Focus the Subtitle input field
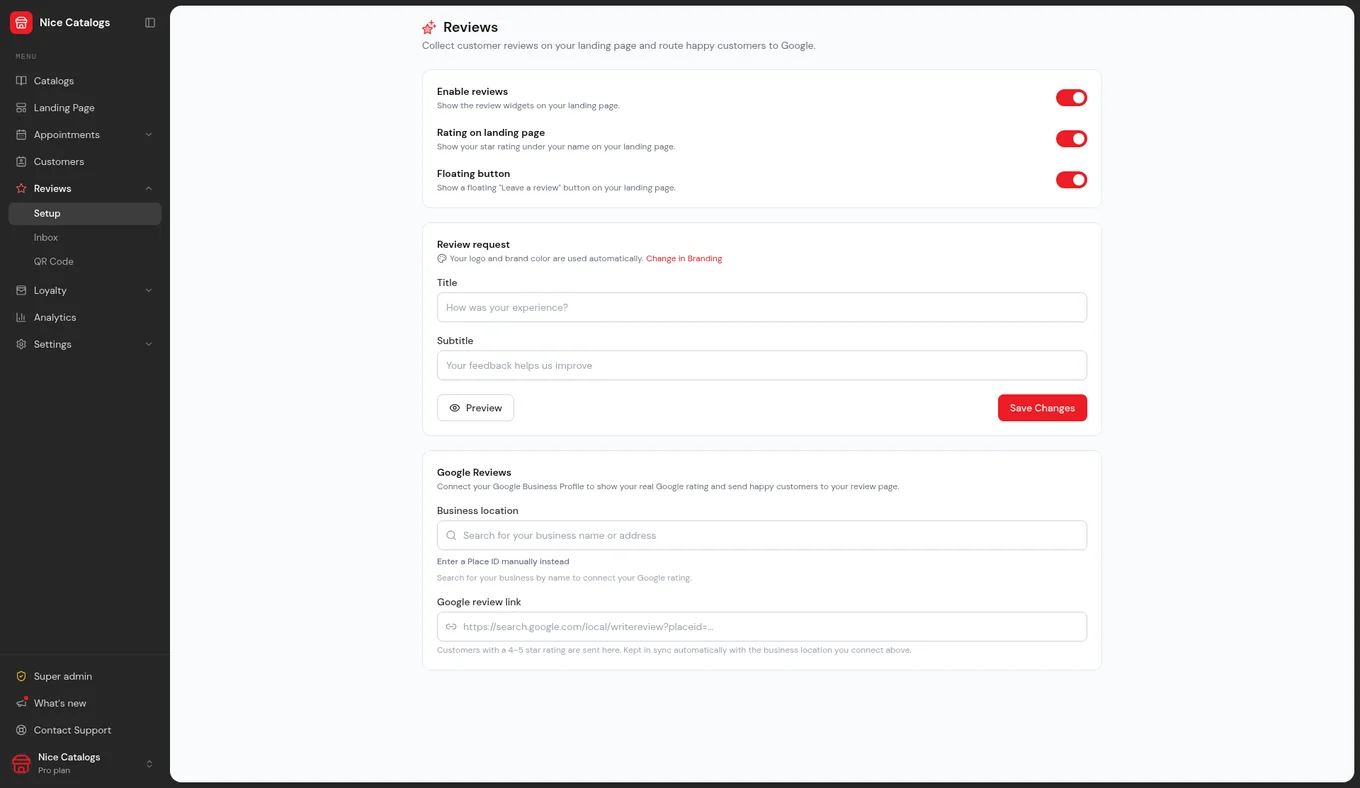This screenshot has width=1360, height=788. click(x=762, y=366)
